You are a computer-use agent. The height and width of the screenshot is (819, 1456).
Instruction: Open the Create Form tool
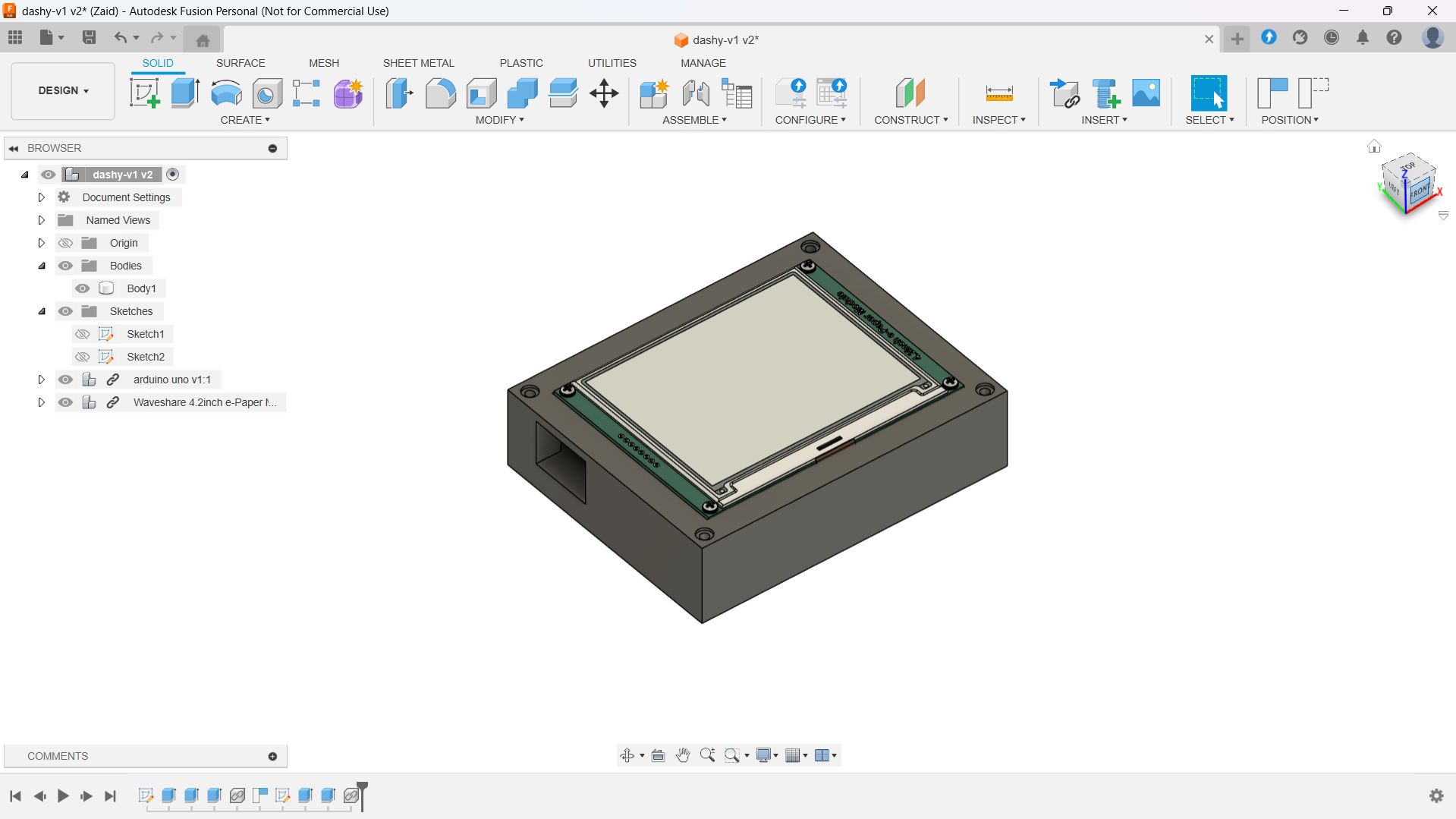pos(348,93)
